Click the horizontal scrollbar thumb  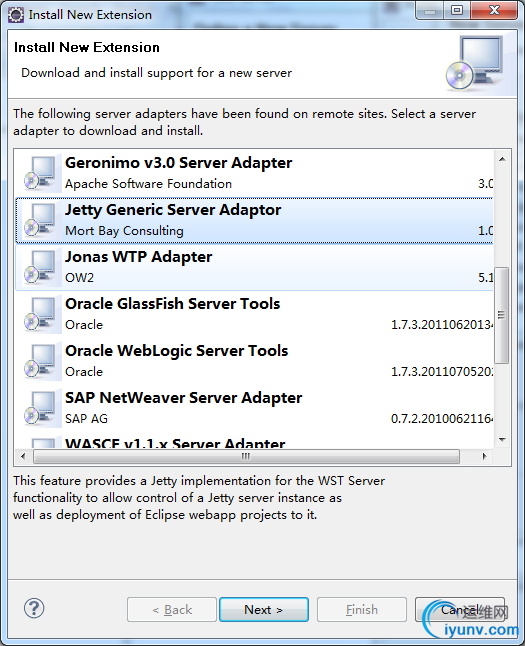246,456
